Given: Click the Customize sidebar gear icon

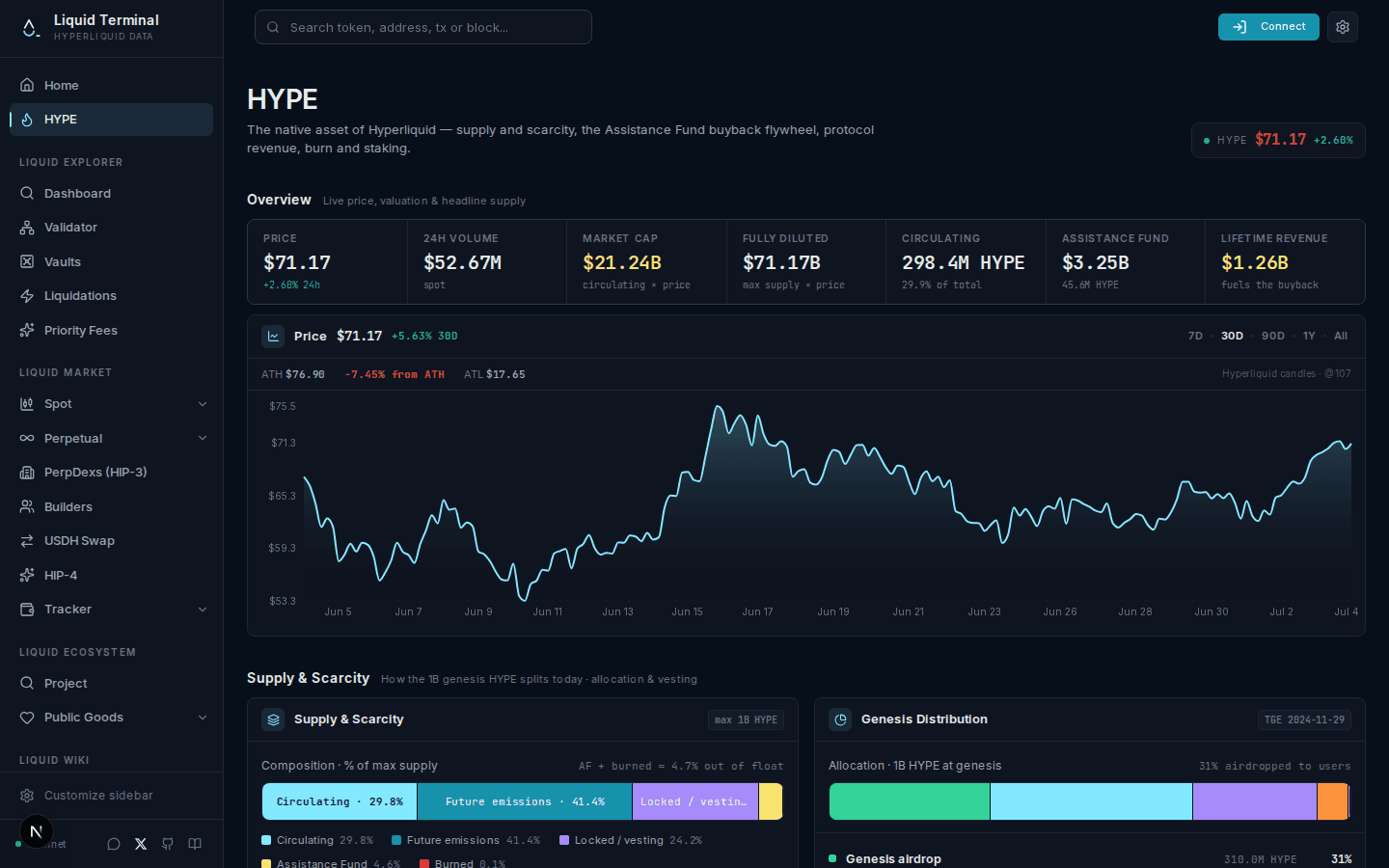Looking at the screenshot, I should 27,796.
